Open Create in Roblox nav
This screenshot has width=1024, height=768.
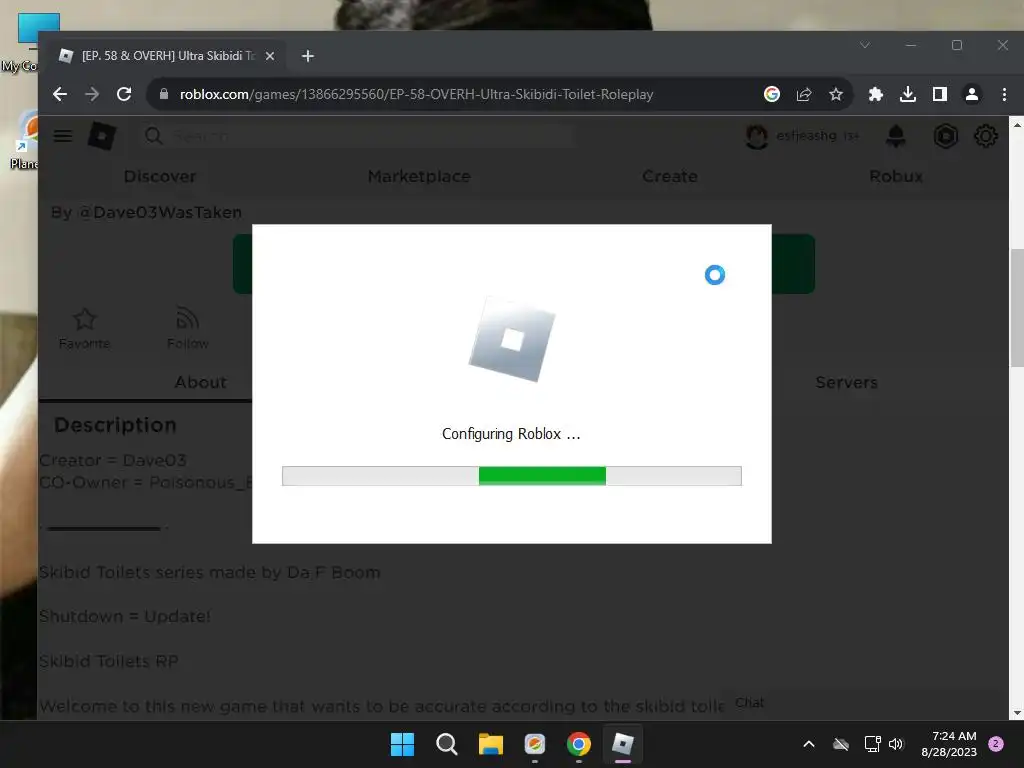(670, 176)
